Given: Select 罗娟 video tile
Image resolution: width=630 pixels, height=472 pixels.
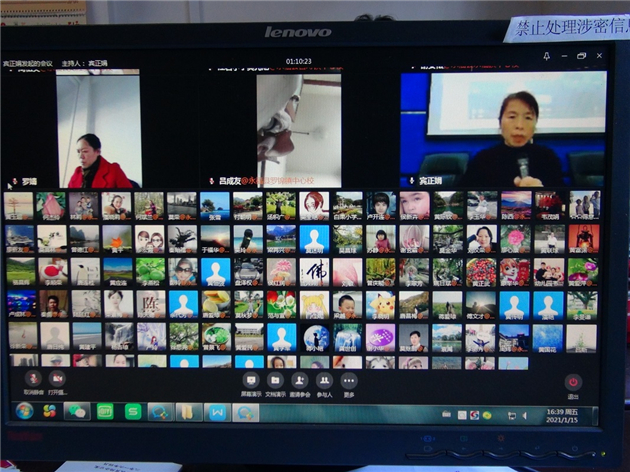Looking at the screenshot, I should 99,129.
